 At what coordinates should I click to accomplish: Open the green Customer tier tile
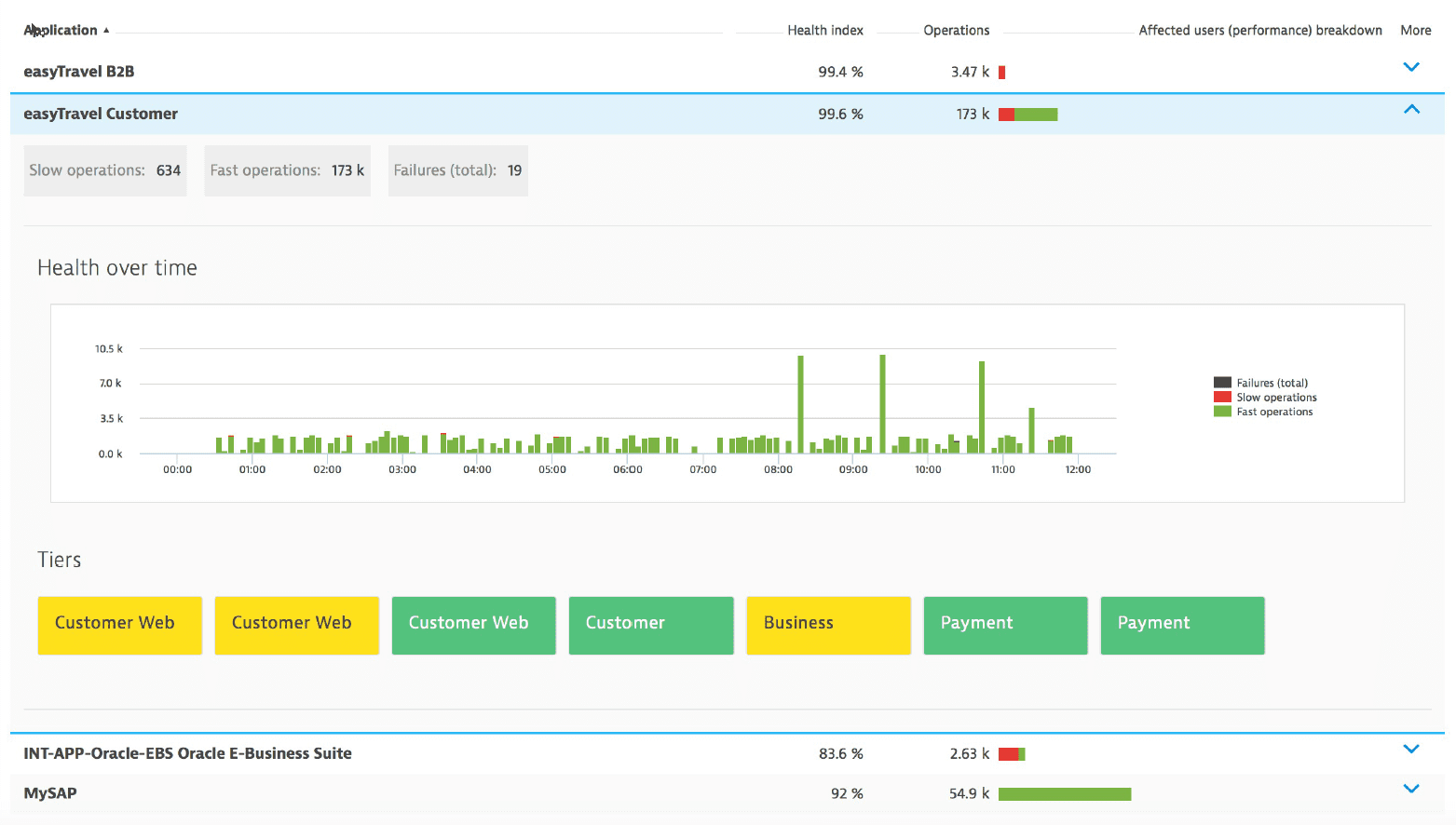pos(651,626)
